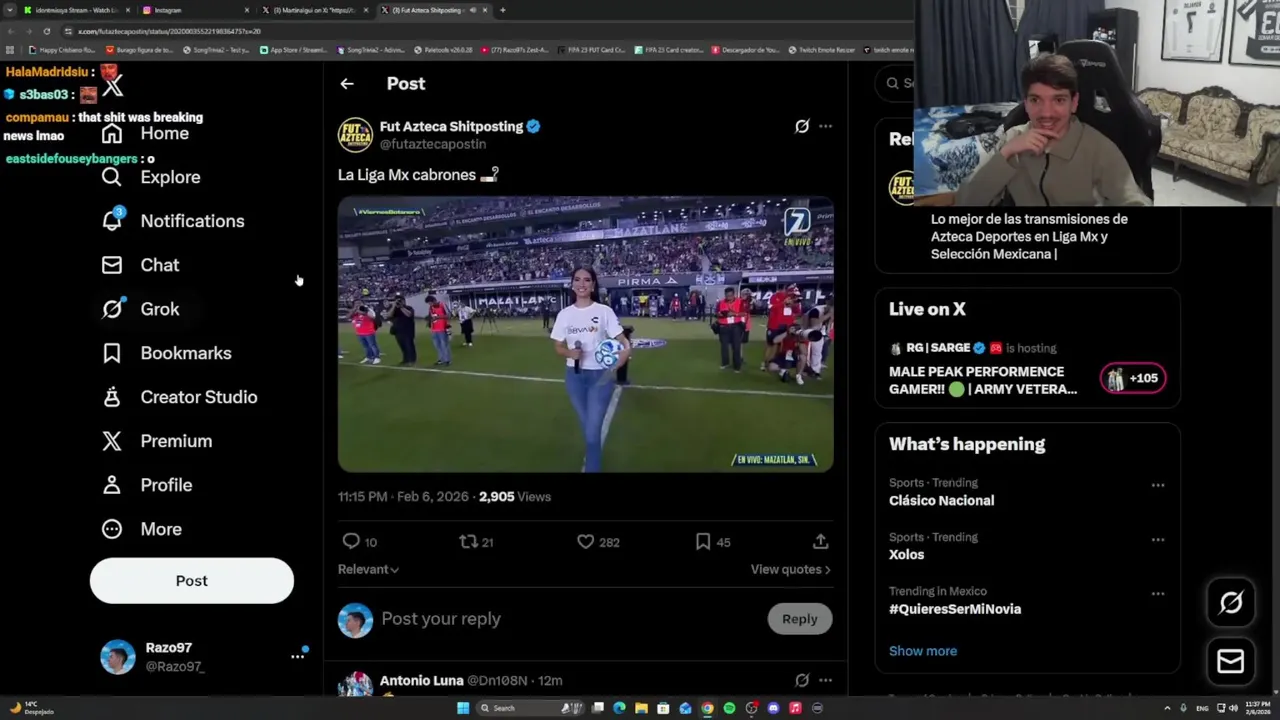
Task: Open Discord from the taskbar
Action: tap(773, 708)
